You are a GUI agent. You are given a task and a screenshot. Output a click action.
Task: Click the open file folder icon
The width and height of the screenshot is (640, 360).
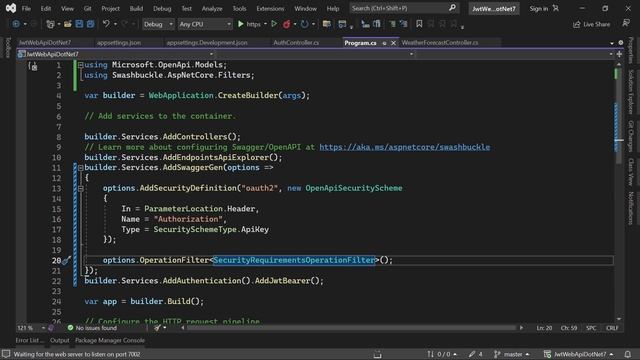coord(68,24)
